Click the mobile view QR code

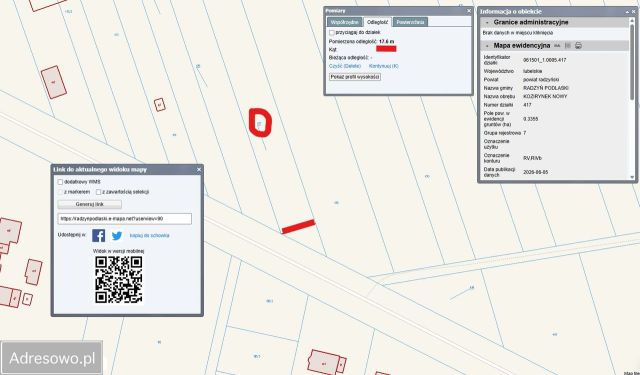click(119, 280)
